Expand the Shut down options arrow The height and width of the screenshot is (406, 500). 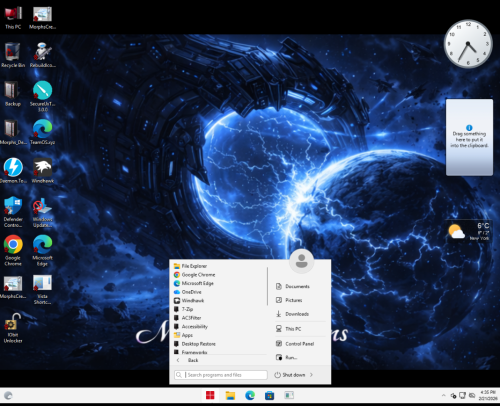(311, 375)
